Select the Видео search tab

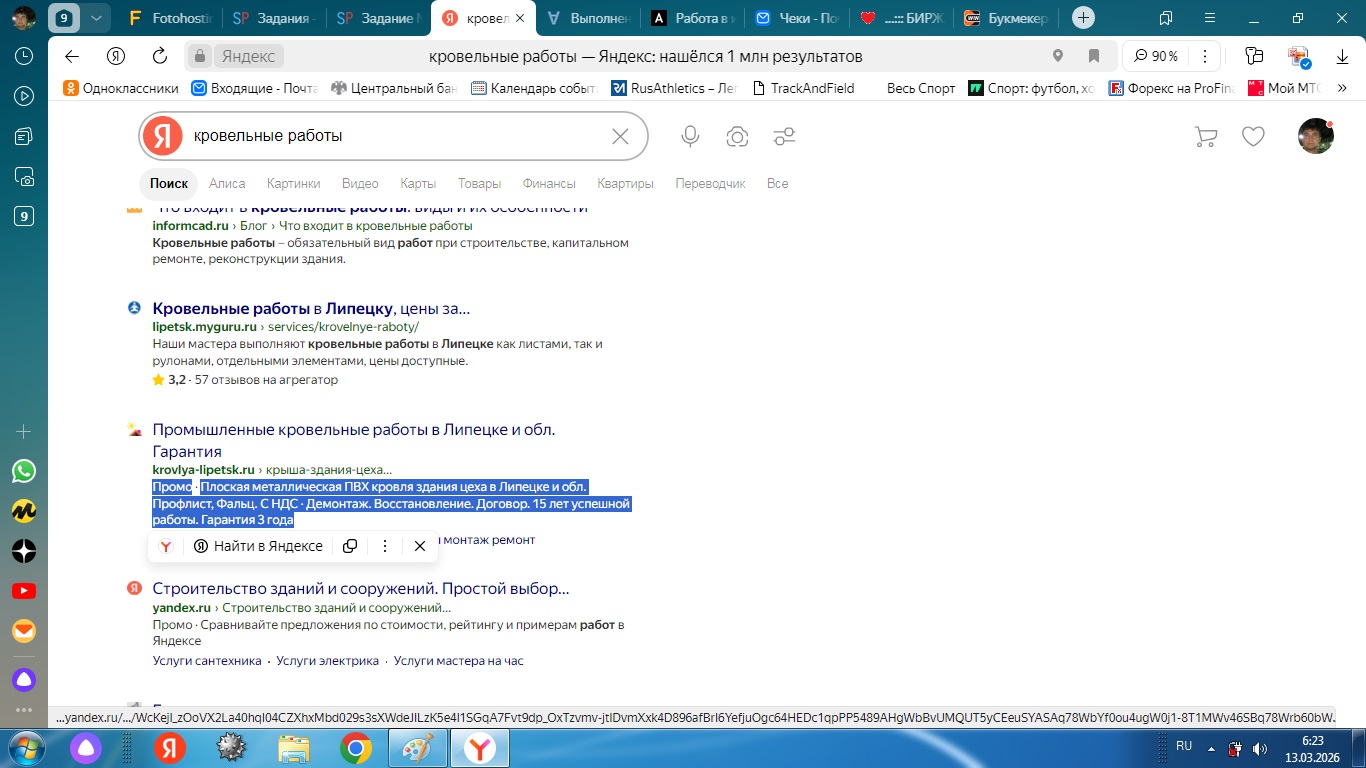pyautogui.click(x=360, y=183)
